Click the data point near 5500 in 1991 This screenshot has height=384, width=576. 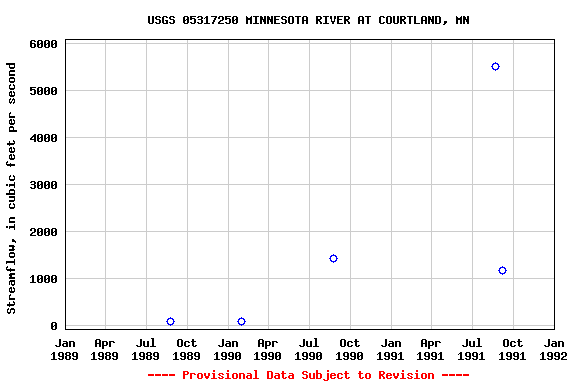point(495,67)
